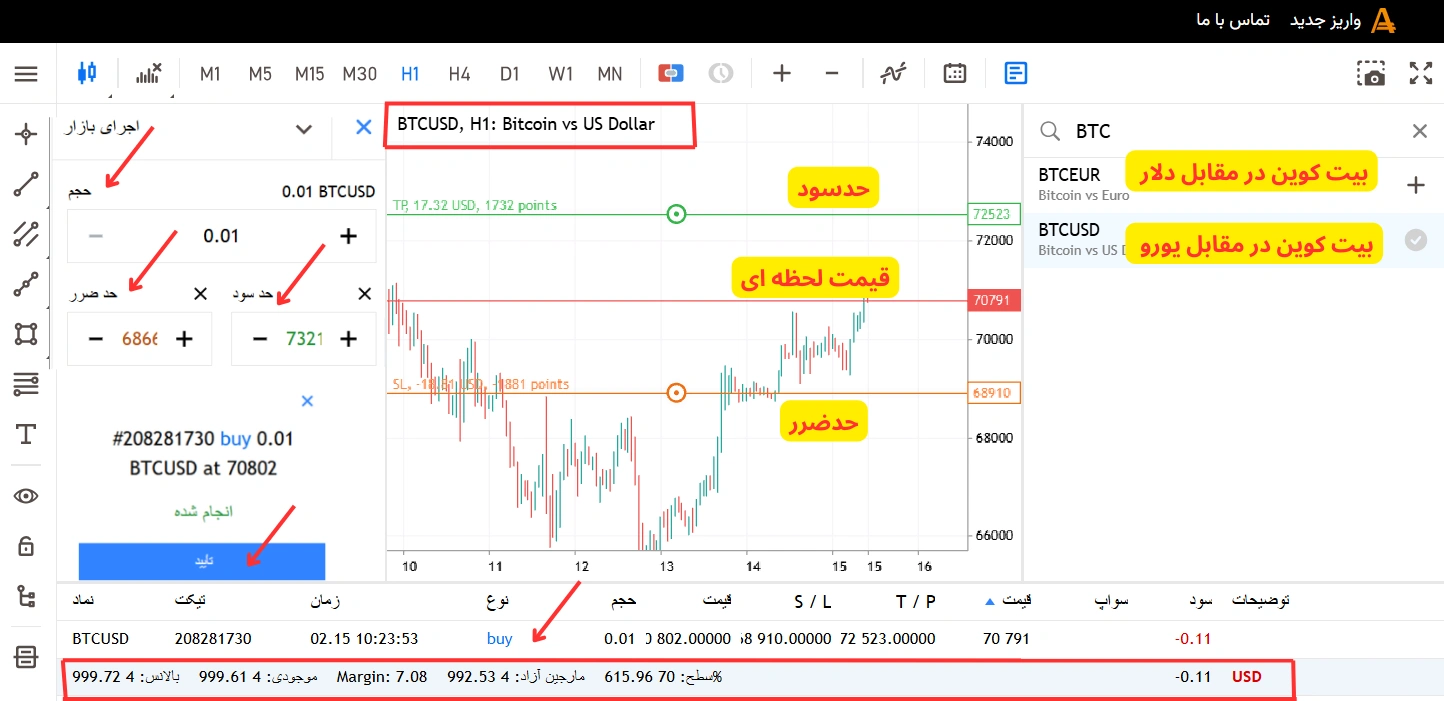The width and height of the screenshot is (1444, 701).
Task: Toggle the red-blue one-click trading icon
Action: click(x=670, y=73)
